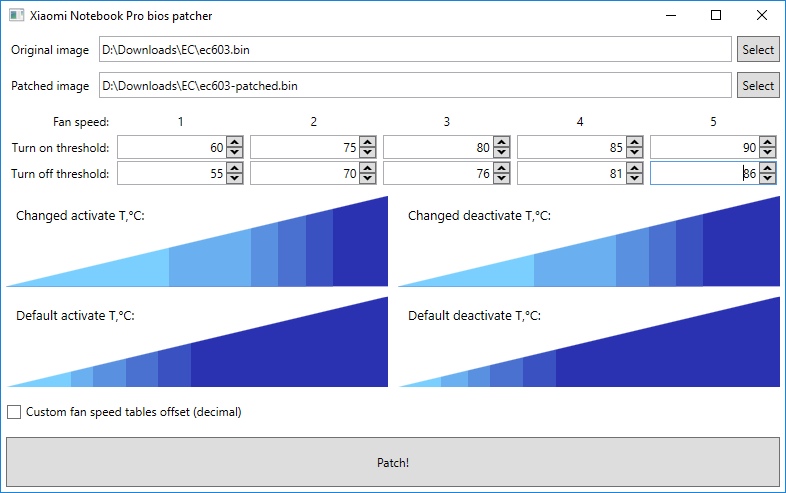This screenshot has width=786, height=493.
Task: Click turn on threshold field showing 80
Action: [439, 147]
